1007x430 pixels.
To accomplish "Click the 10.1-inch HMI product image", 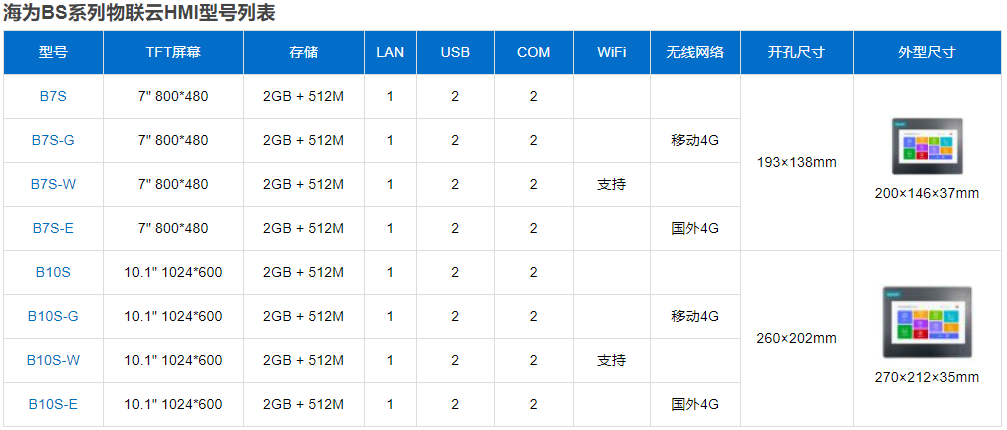I will tap(926, 323).
